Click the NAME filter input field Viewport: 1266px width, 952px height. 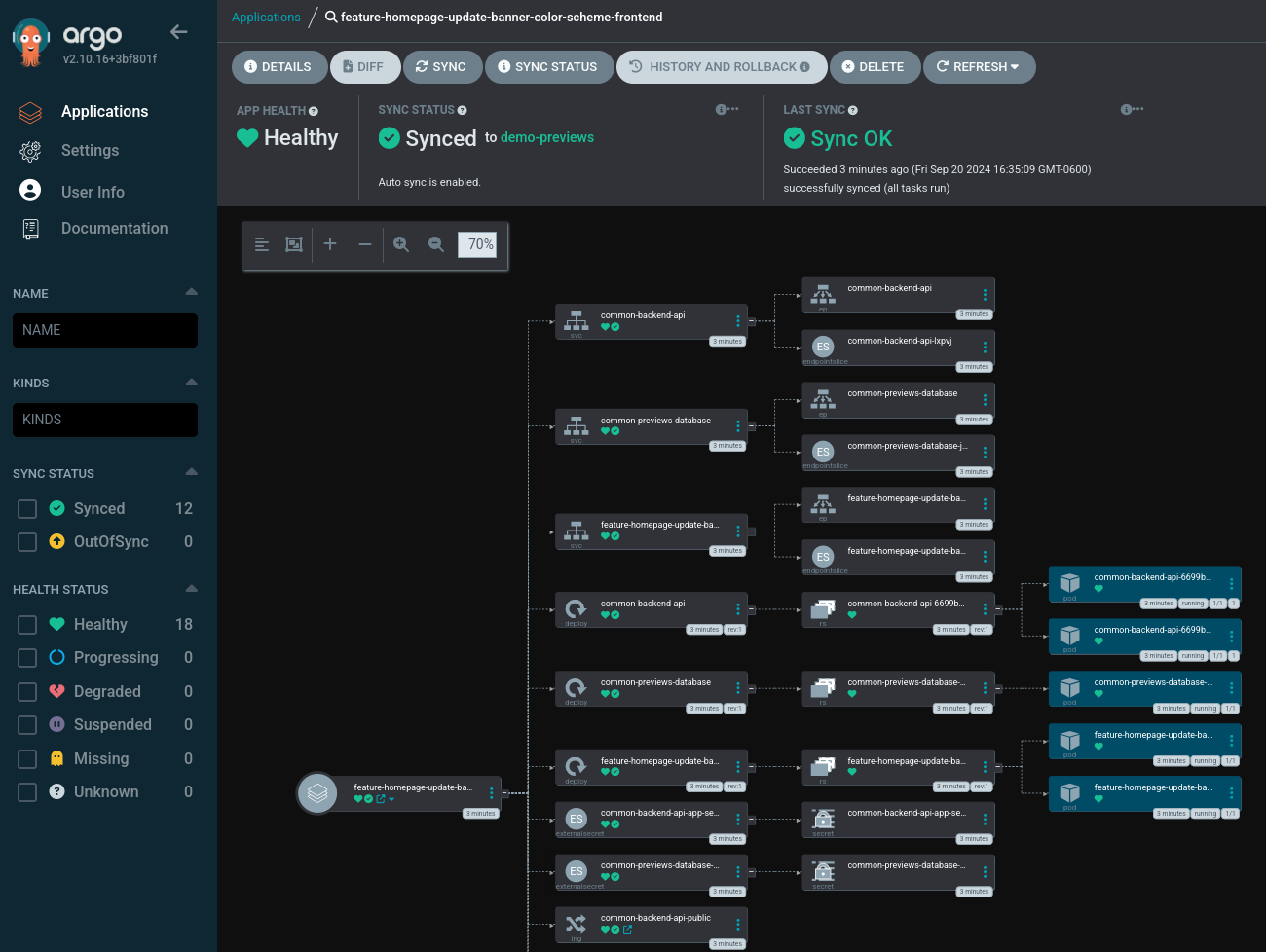(105, 330)
